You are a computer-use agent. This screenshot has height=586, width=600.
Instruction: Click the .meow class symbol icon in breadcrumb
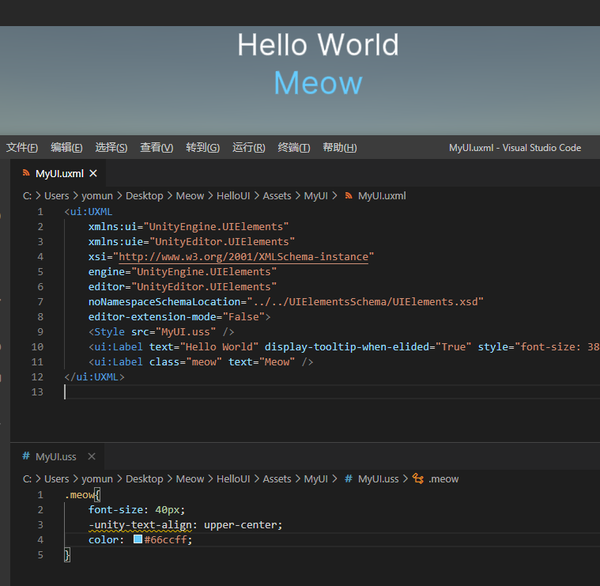tap(418, 479)
